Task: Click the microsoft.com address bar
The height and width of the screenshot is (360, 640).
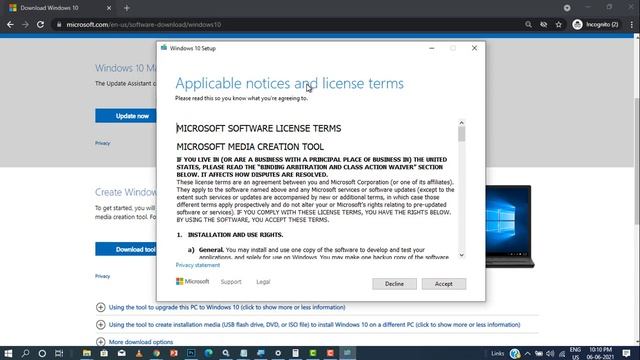Action: [286, 24]
